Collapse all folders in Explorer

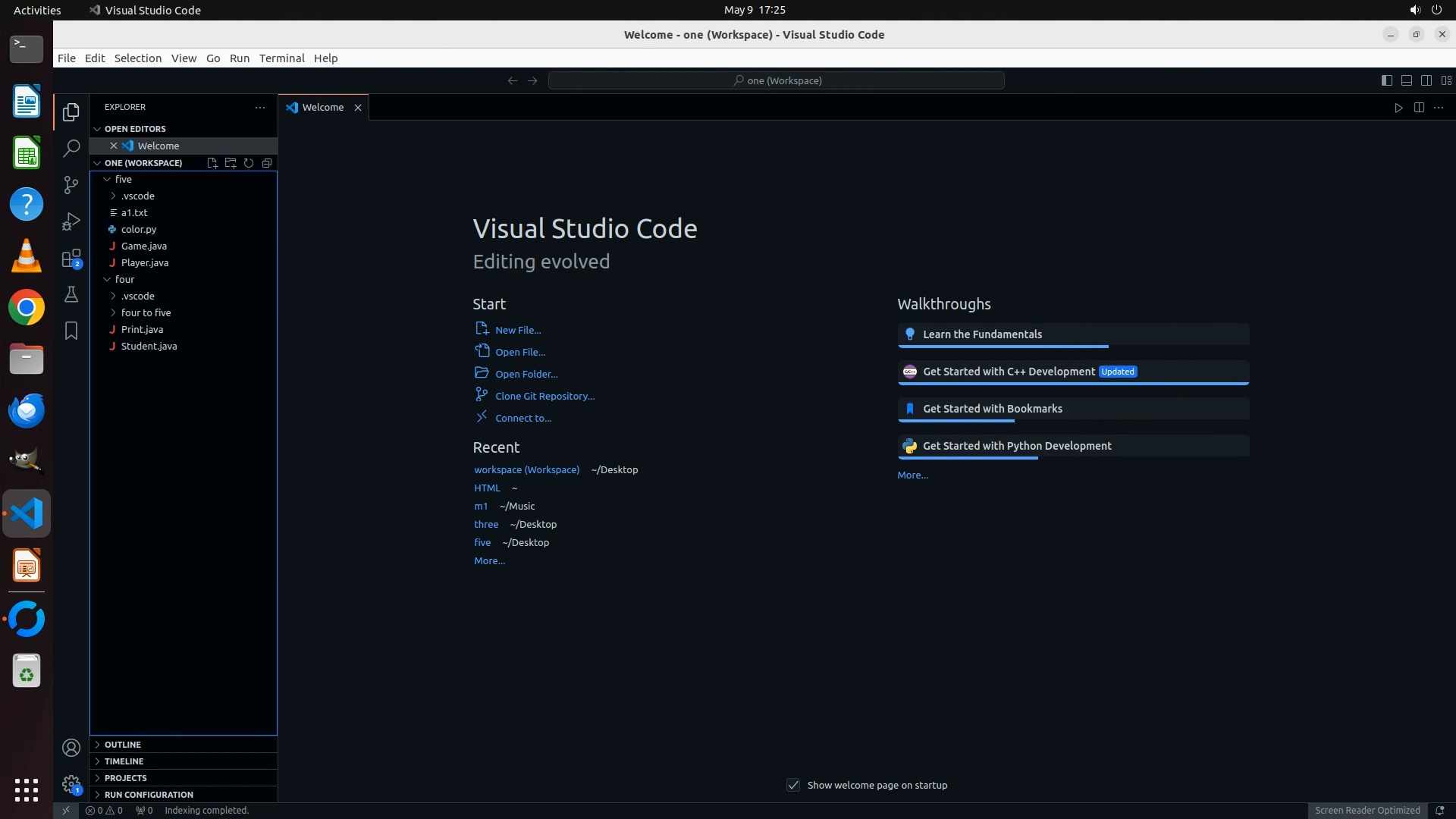(x=267, y=163)
